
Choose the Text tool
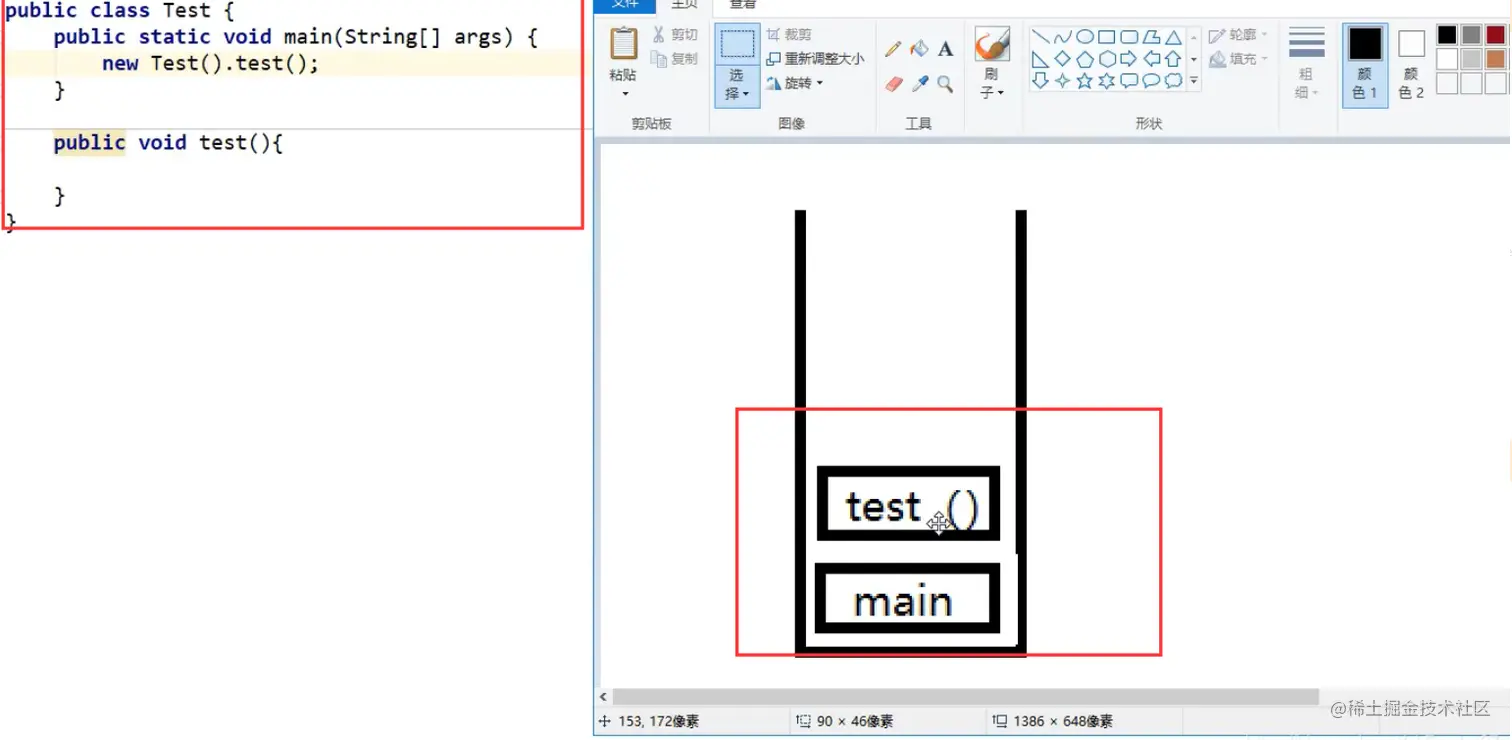(946, 48)
